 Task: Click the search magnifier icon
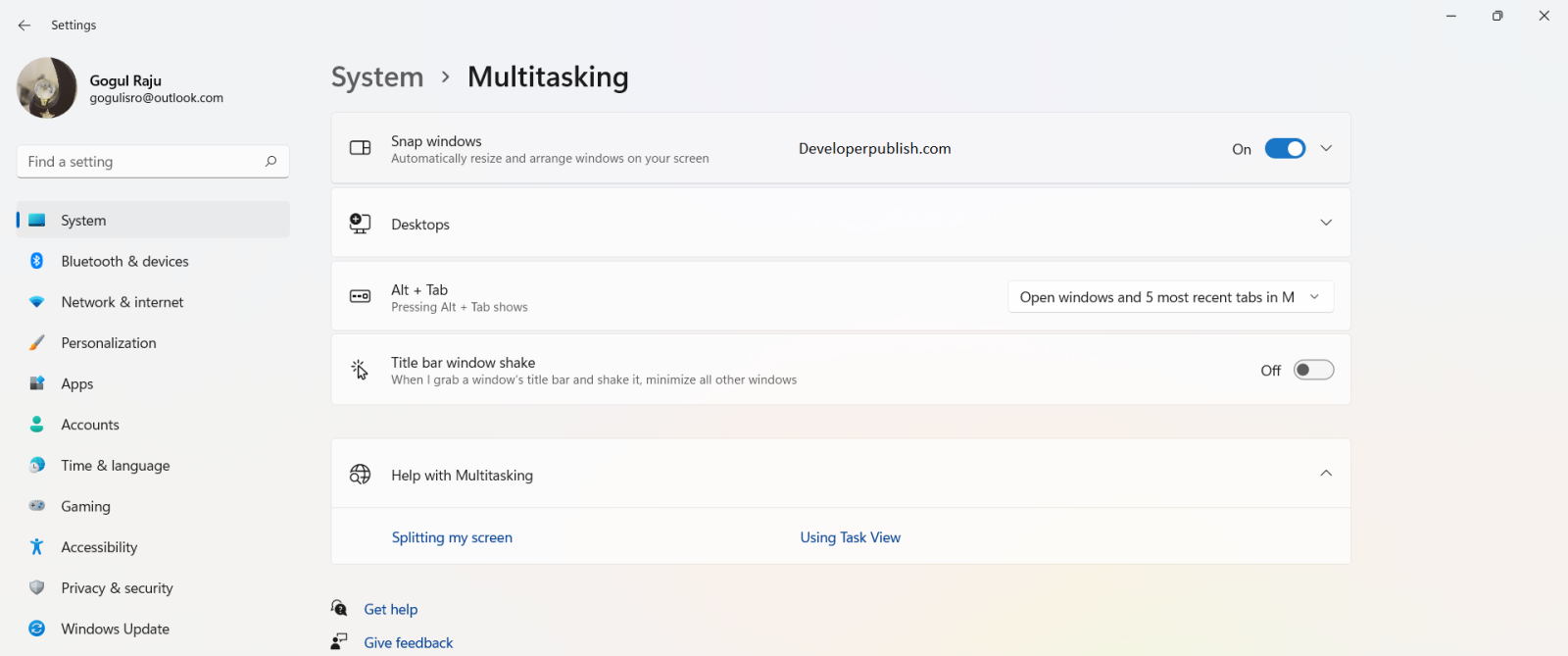click(270, 162)
